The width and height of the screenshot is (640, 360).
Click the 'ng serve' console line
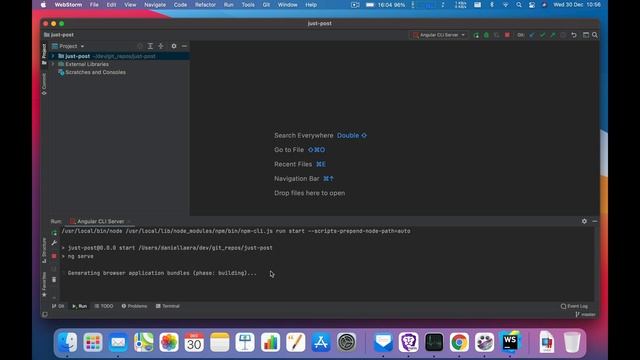point(80,256)
